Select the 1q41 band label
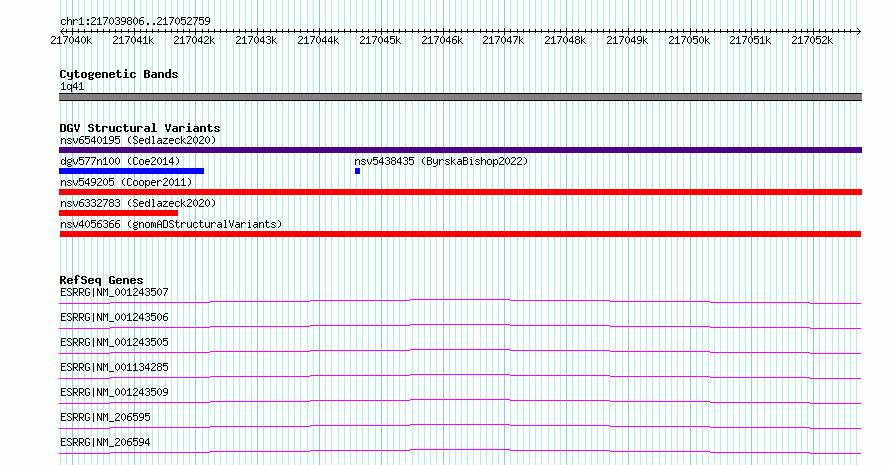The height and width of the screenshot is (465, 890). (72, 86)
